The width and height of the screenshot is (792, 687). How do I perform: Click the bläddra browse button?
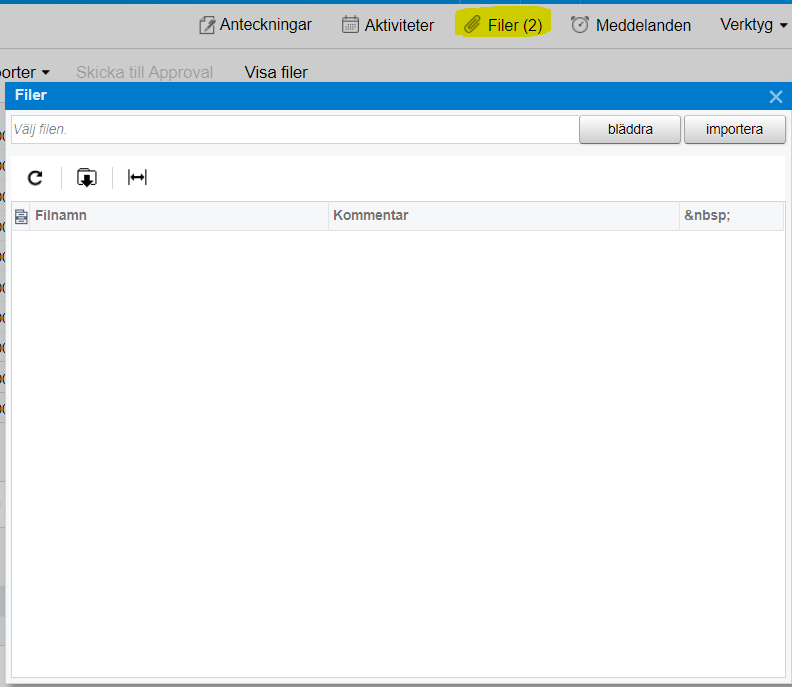tap(630, 129)
